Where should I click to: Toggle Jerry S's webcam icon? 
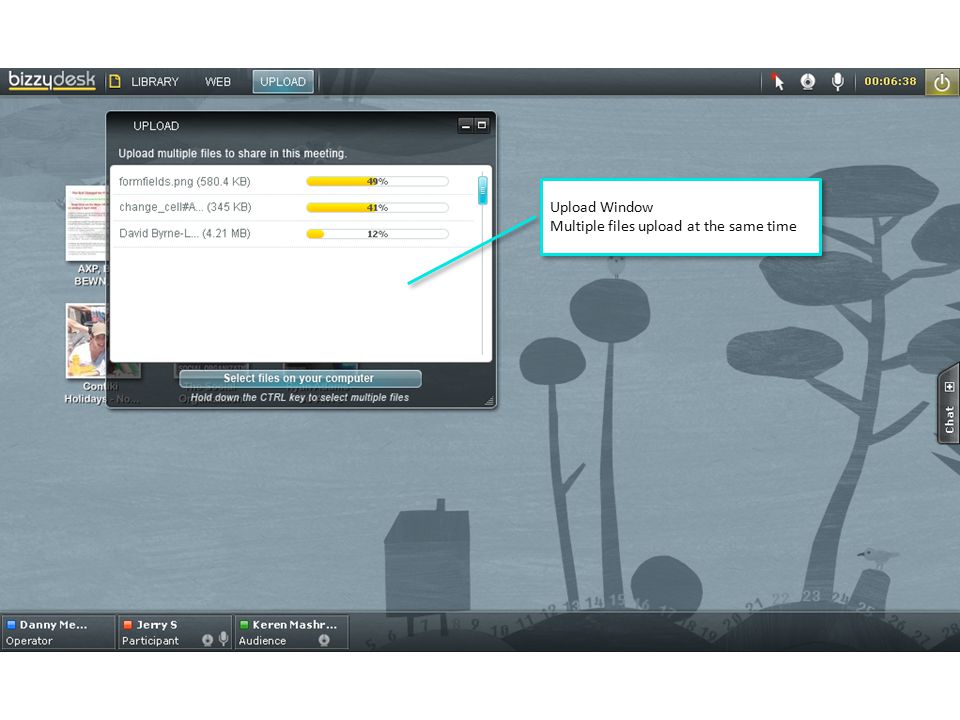point(208,640)
